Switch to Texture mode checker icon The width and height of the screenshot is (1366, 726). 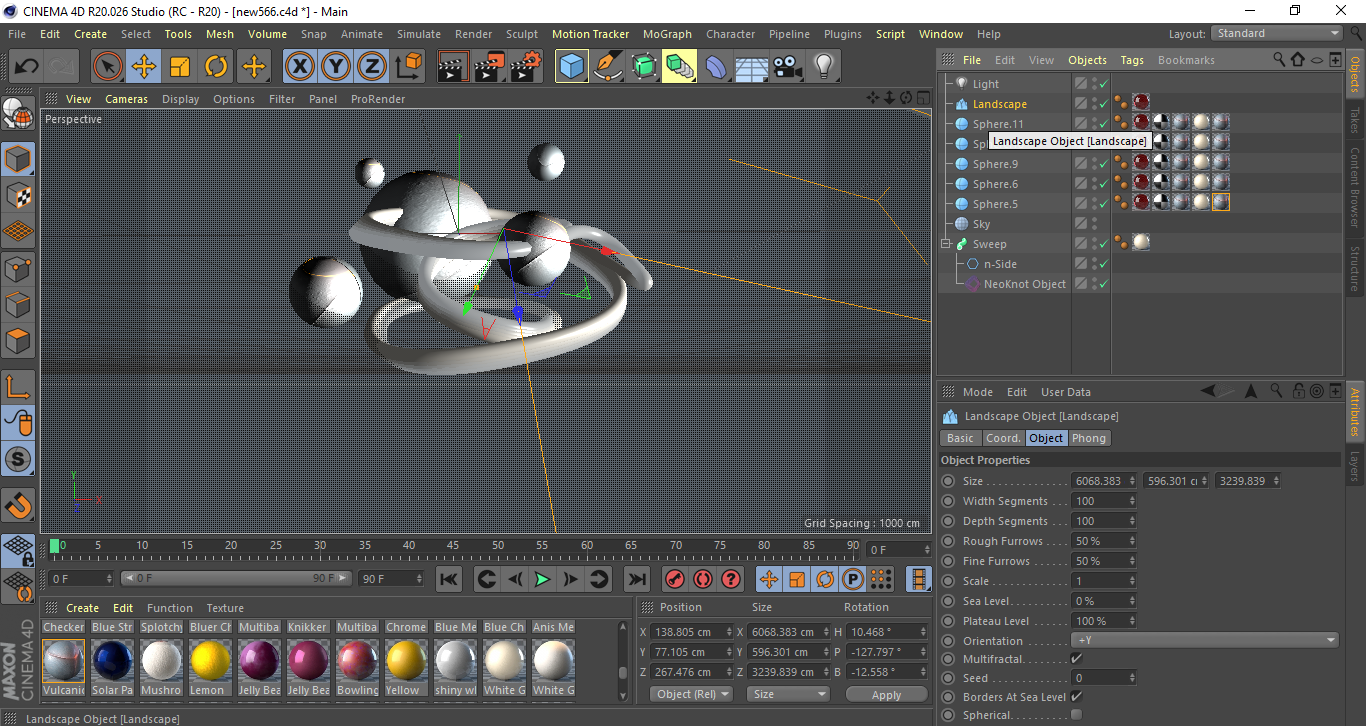pos(18,195)
